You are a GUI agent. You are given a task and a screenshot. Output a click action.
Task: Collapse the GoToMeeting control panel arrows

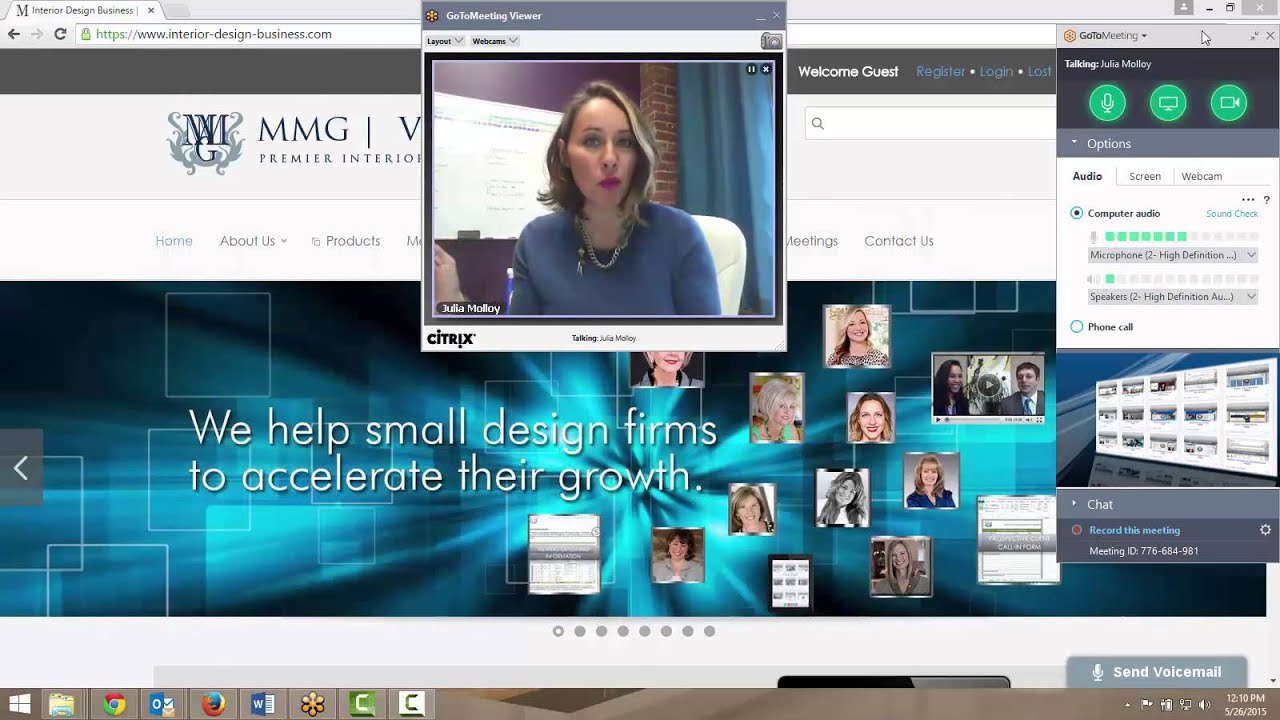pos(1254,36)
